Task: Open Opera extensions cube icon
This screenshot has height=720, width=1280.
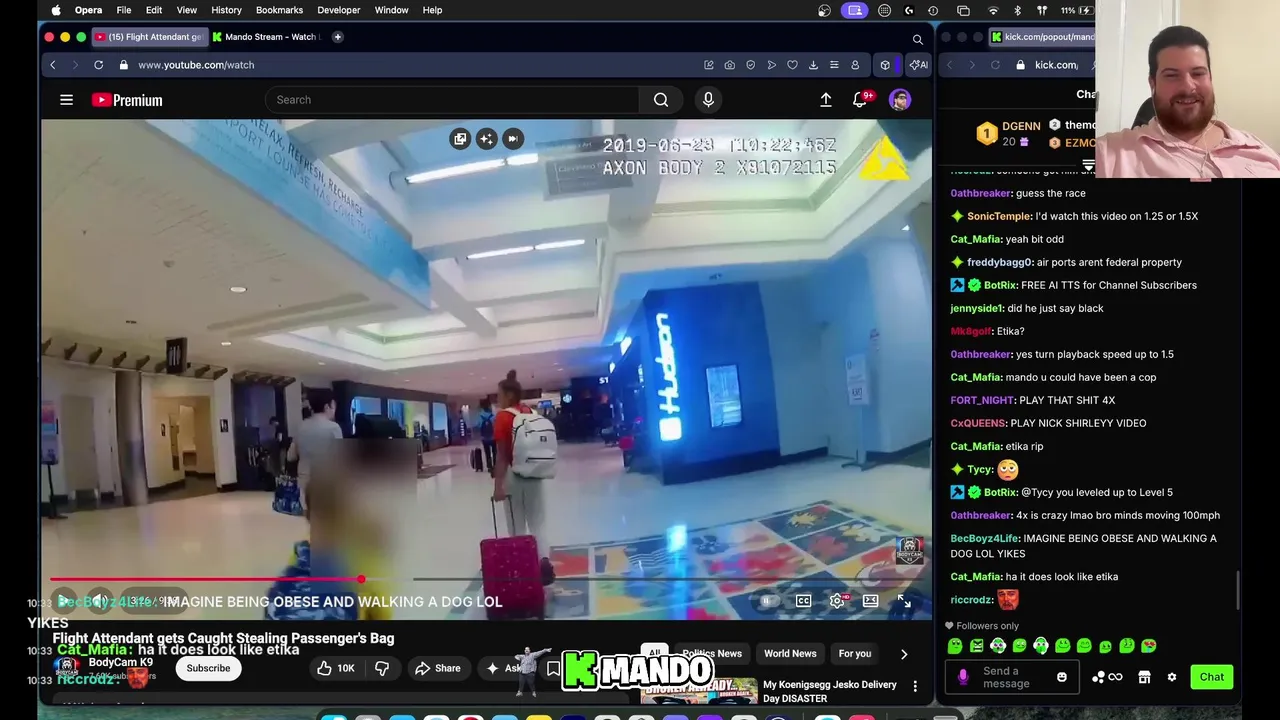Action: 885,65
